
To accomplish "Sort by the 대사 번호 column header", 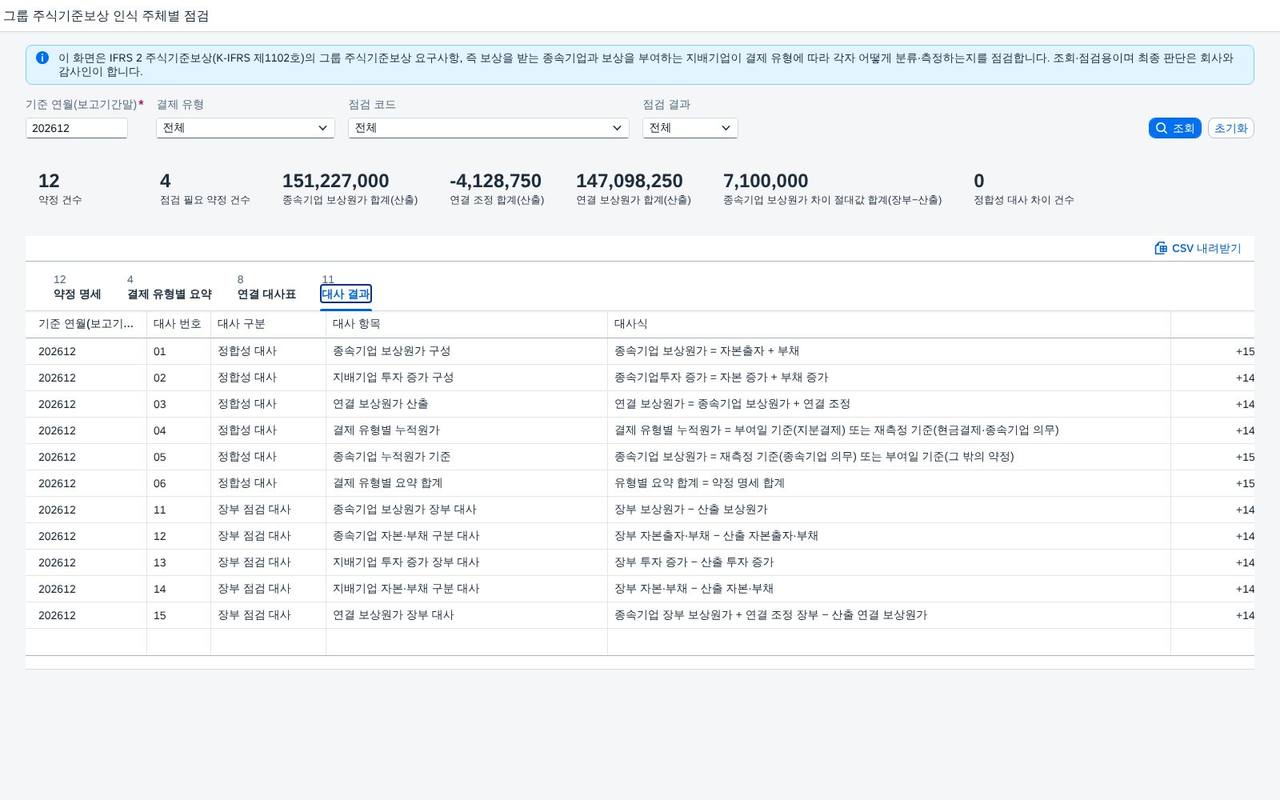I will pos(178,324).
